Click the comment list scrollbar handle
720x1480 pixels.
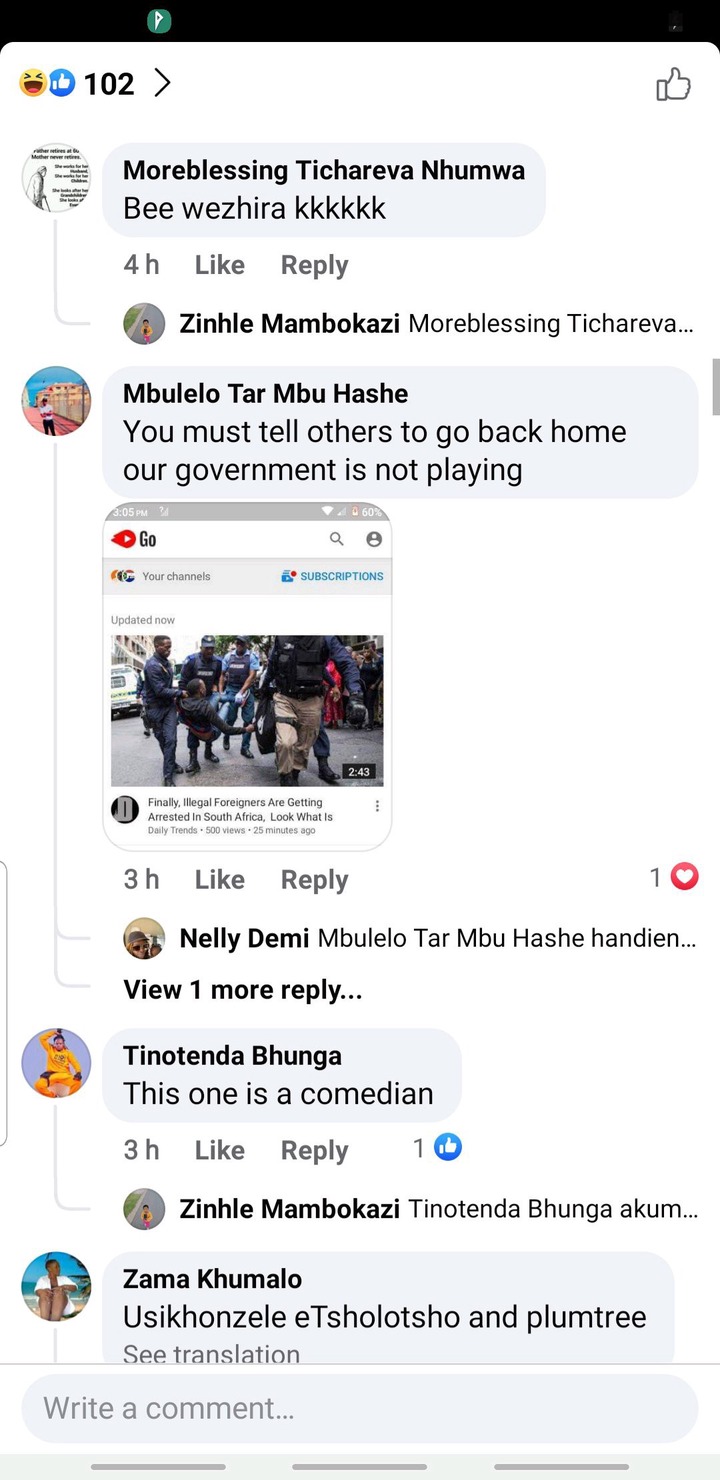click(x=715, y=386)
